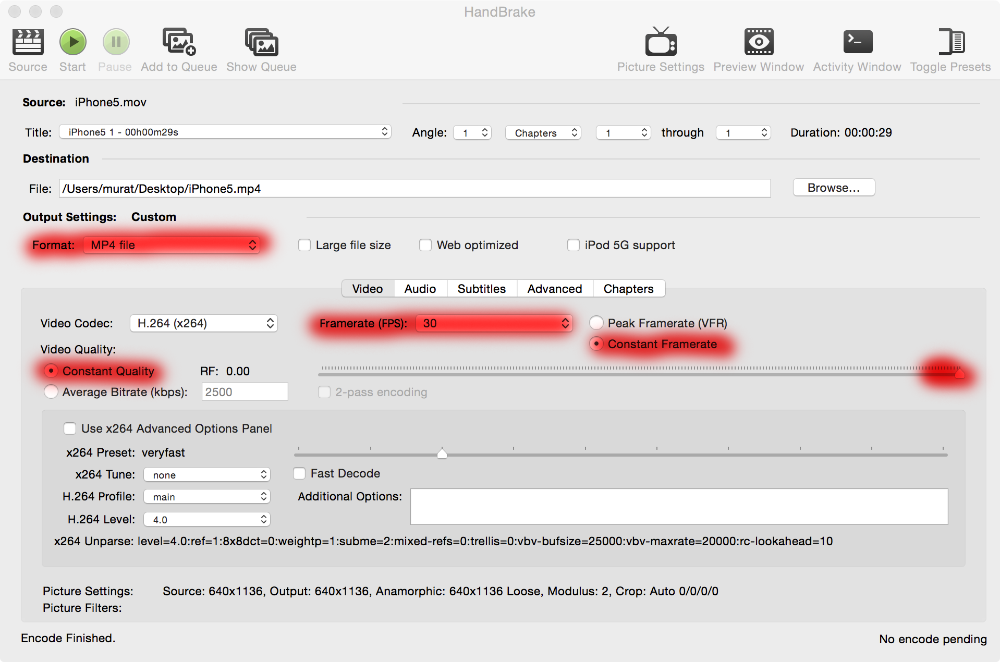The height and width of the screenshot is (662, 1000).
Task: Open the H.264 Profile dropdown
Action: click(x=207, y=496)
